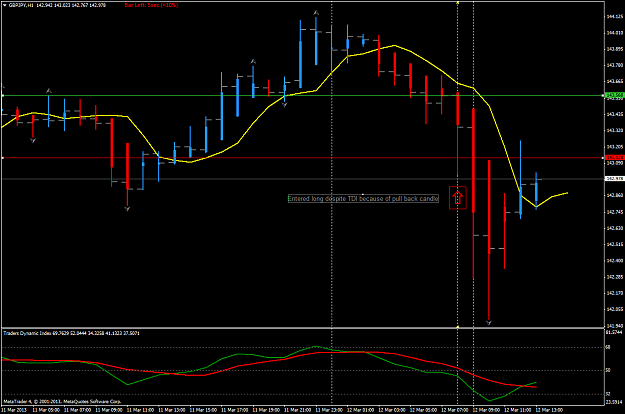The image size is (625, 414).
Task: Click TDI level label 50
Action: (608, 371)
